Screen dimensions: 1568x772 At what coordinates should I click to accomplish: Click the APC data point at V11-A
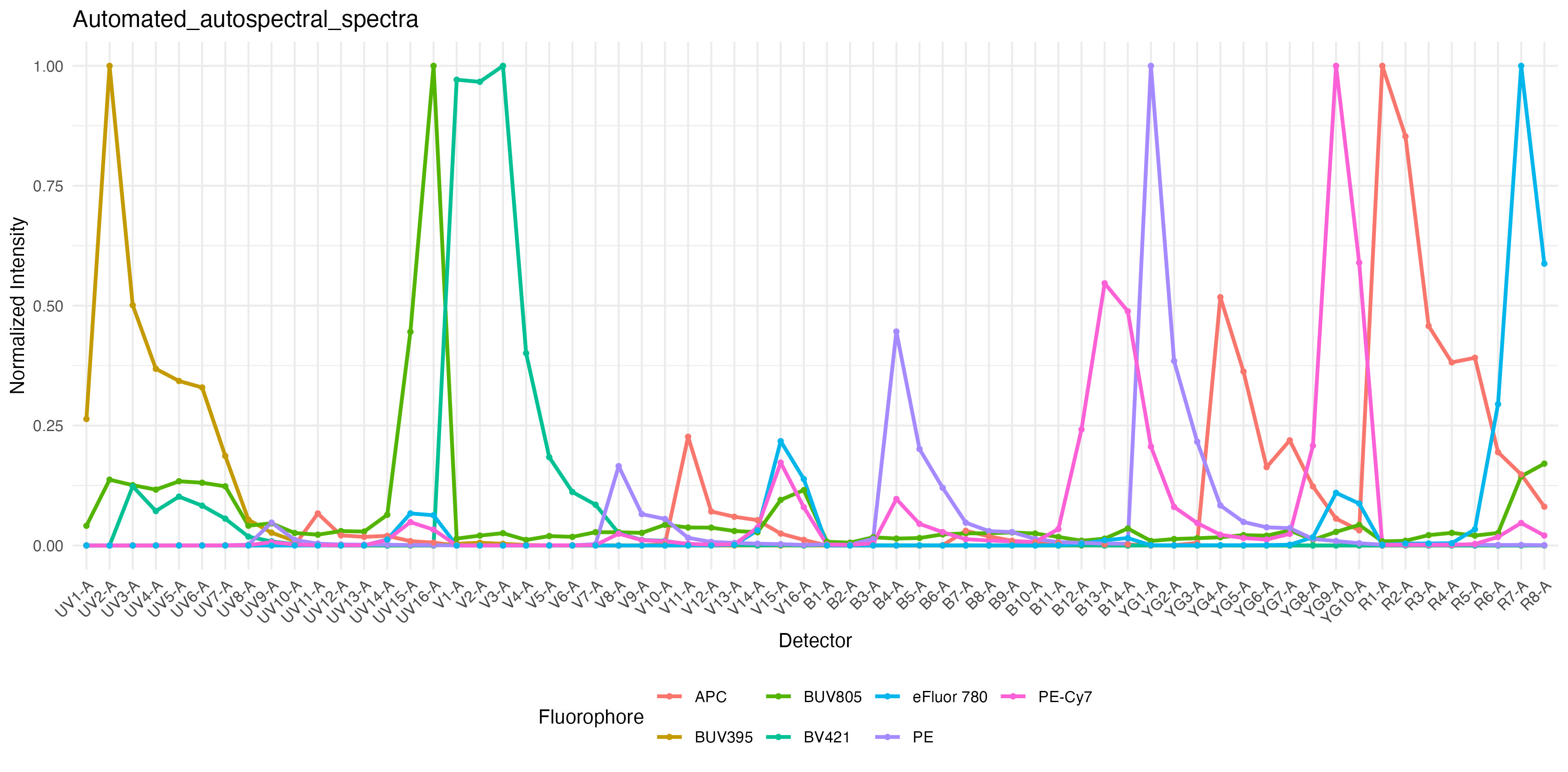[688, 437]
